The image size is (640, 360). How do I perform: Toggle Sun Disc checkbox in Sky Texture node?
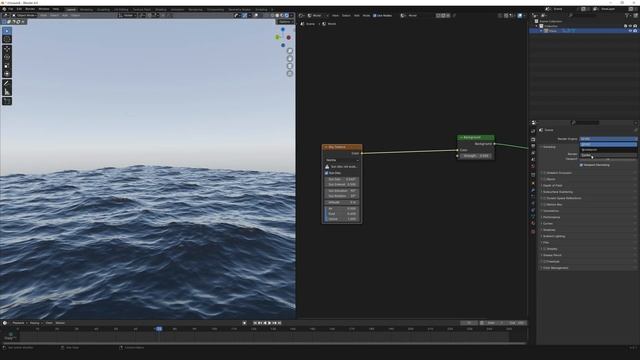[327, 173]
